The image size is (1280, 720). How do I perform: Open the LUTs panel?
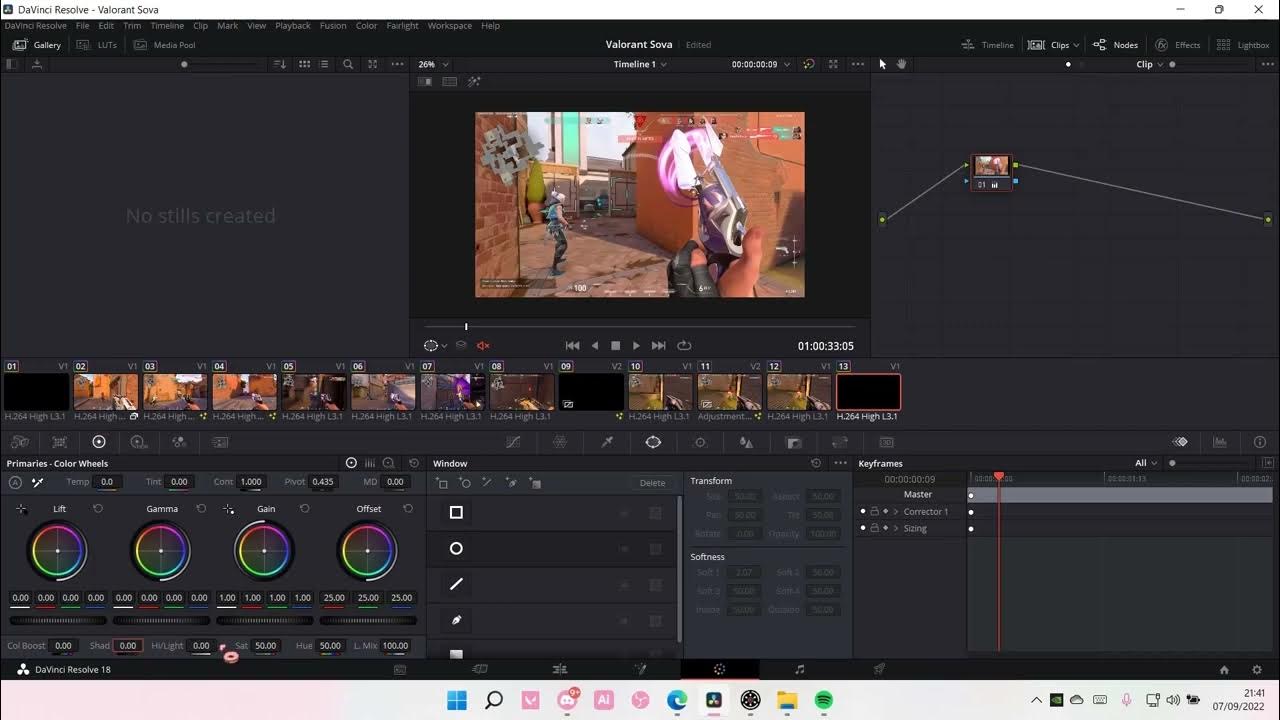point(97,45)
